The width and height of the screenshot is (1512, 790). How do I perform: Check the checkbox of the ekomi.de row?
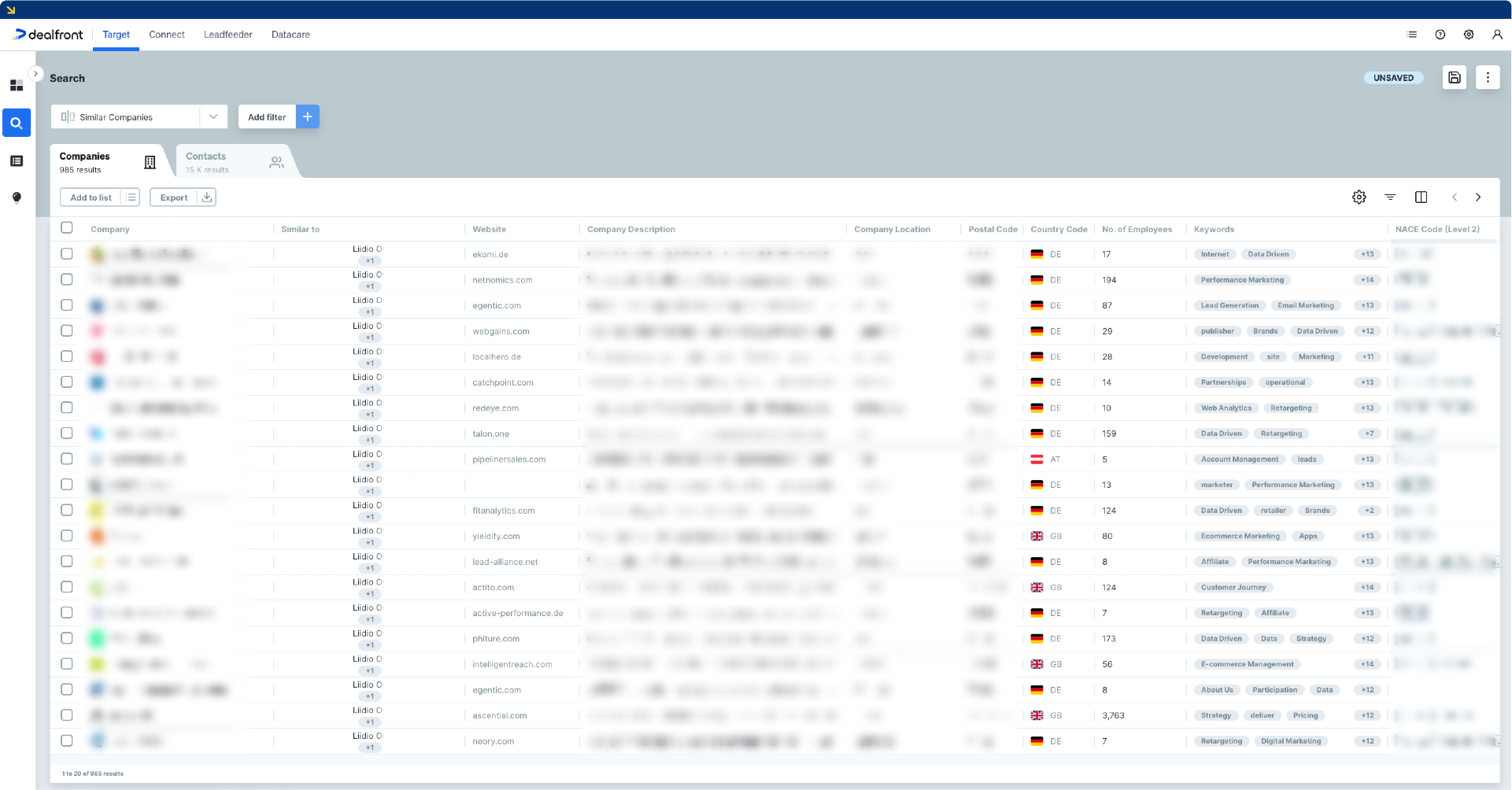[x=67, y=254]
